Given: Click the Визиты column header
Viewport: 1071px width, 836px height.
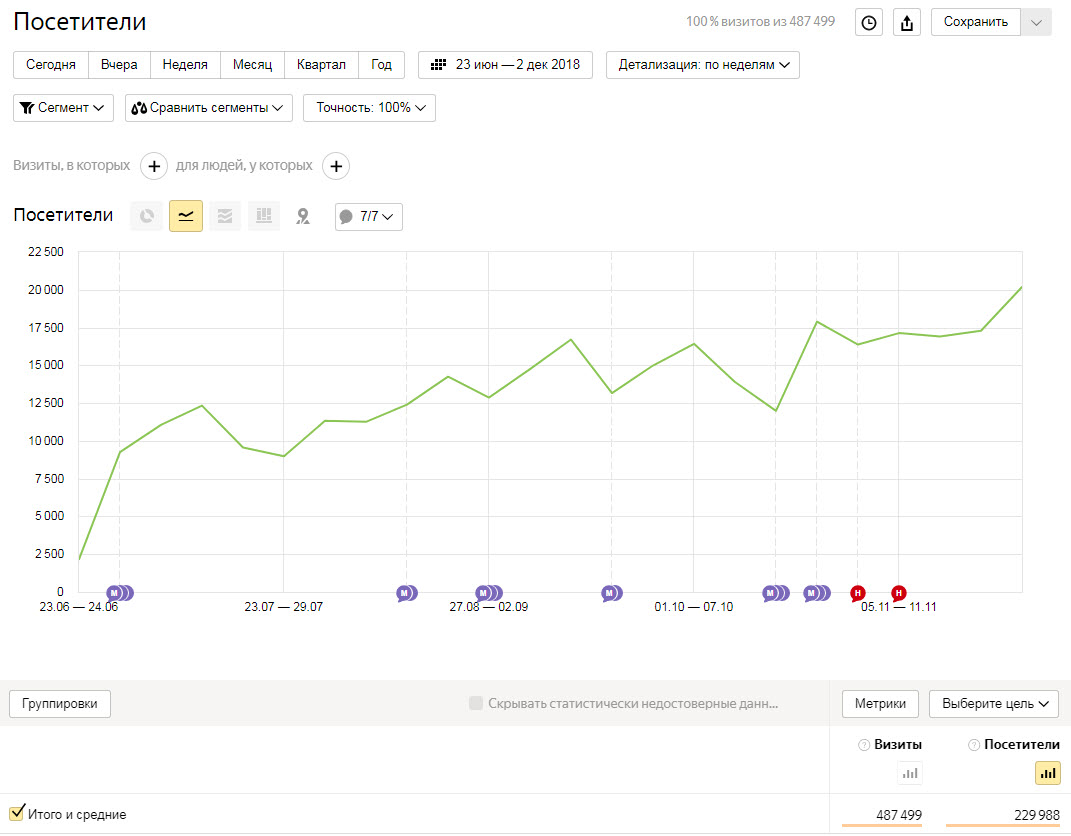Looking at the screenshot, I should click(898, 745).
